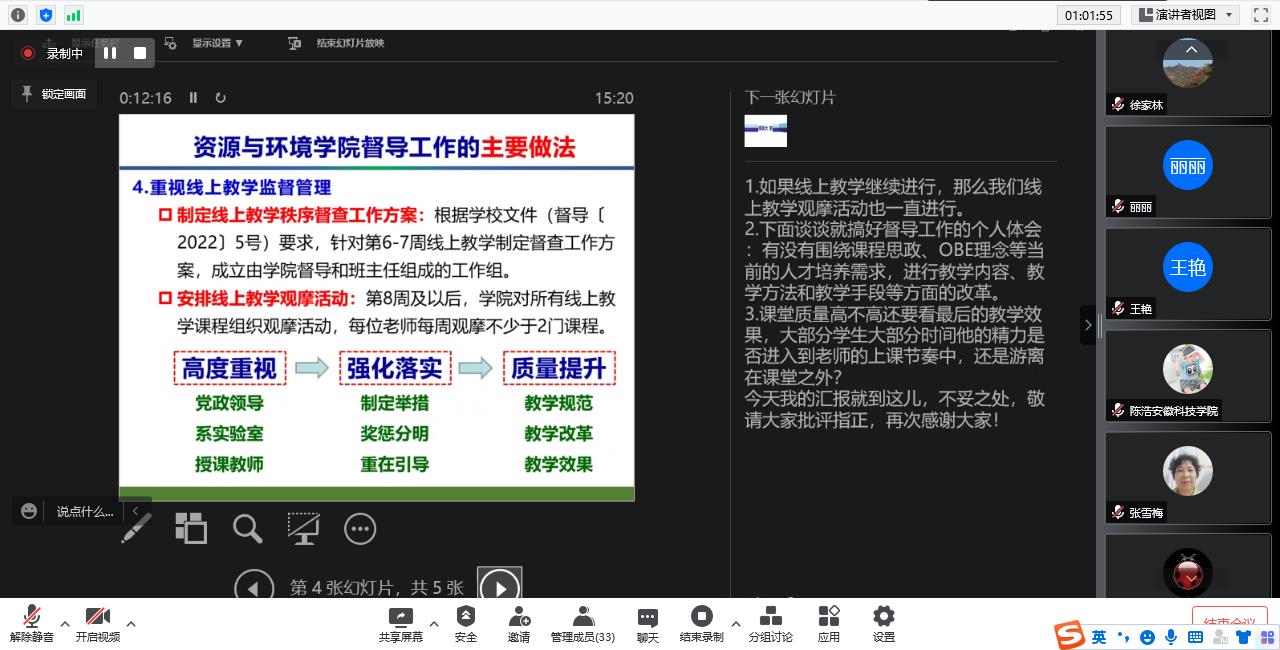Click the black screen slideshow icon
1280x650 pixels.
pyautogui.click(x=303, y=528)
